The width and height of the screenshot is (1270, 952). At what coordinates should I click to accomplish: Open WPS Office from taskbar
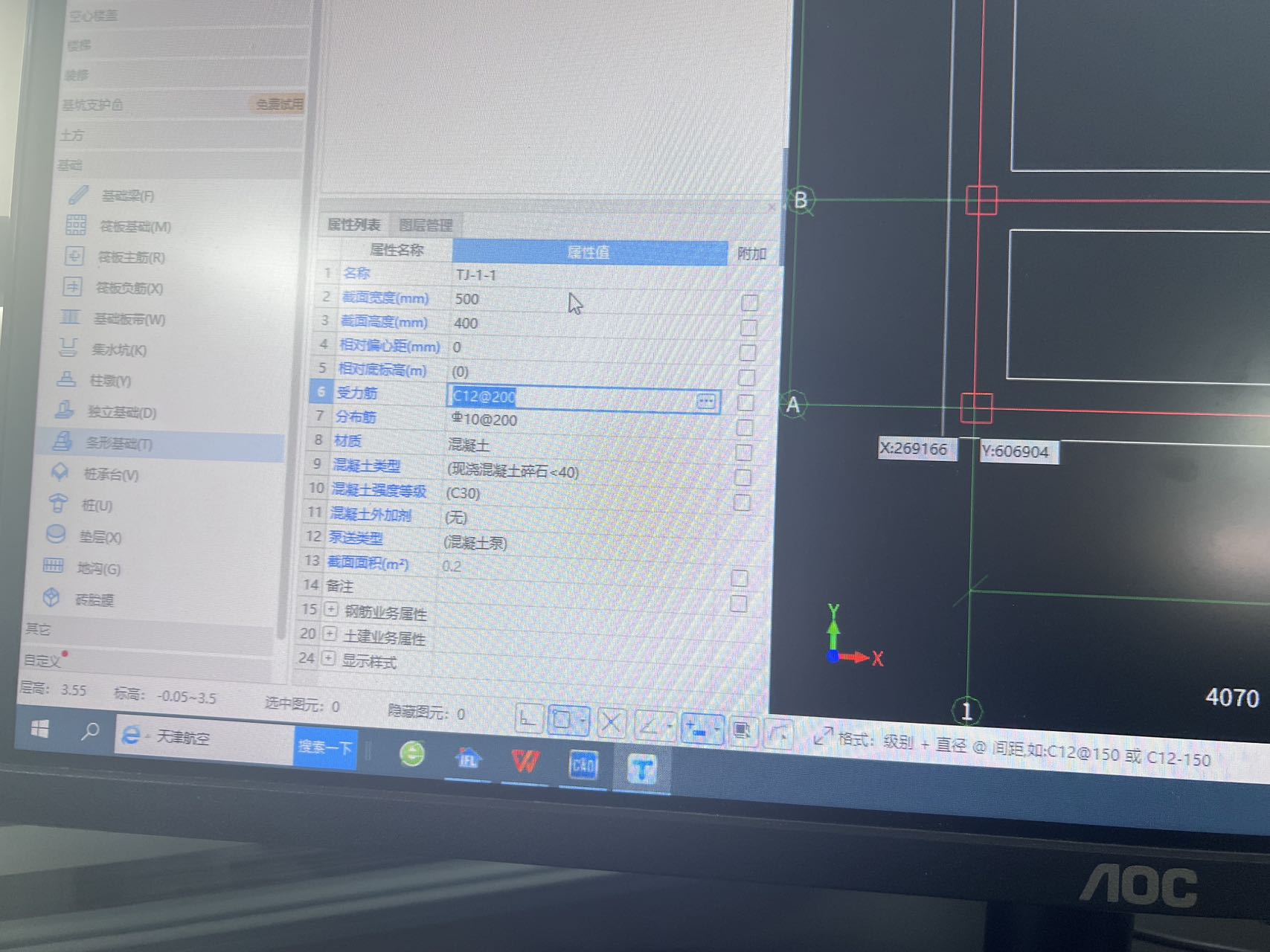[525, 761]
